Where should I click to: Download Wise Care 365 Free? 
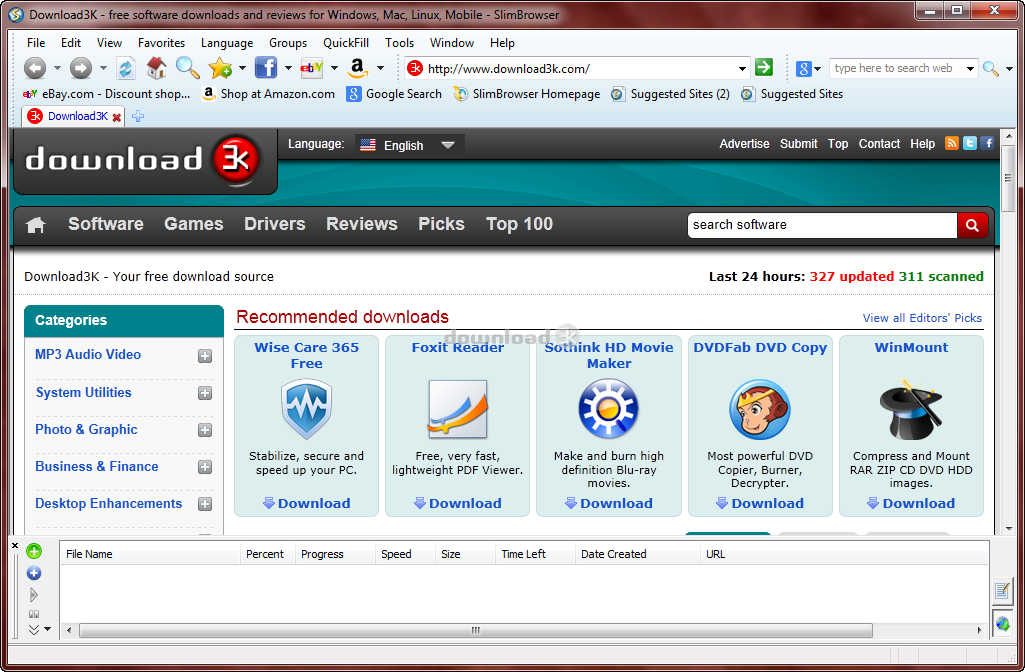point(306,503)
